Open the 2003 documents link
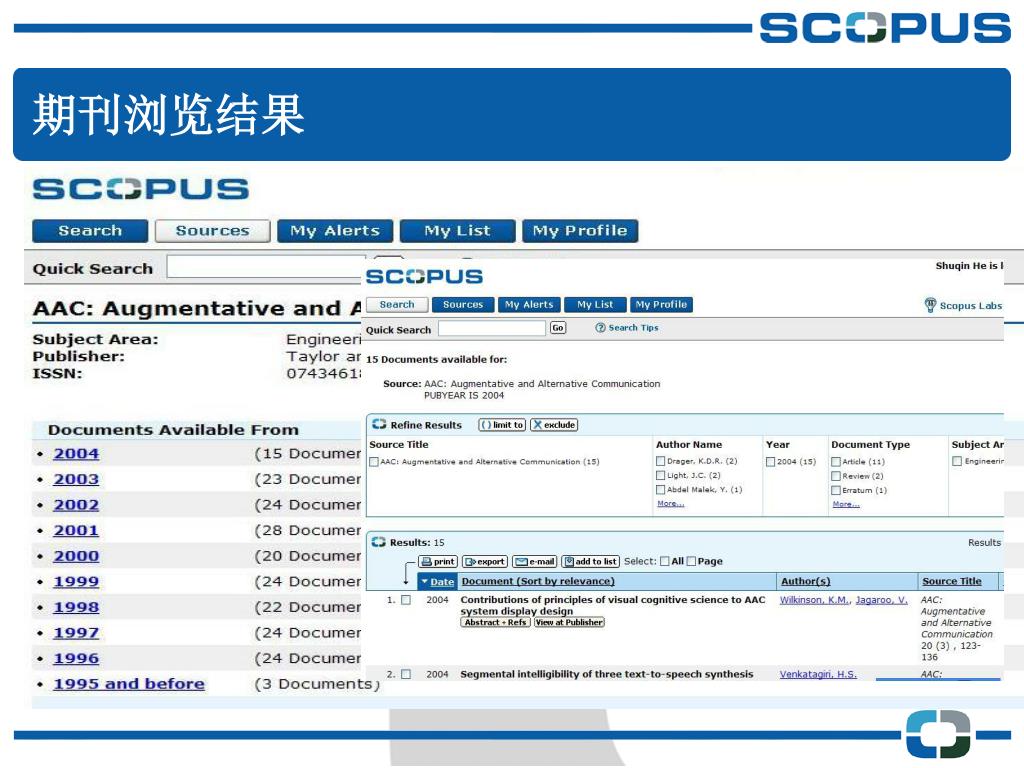This screenshot has width=1024, height=768. (x=76, y=479)
